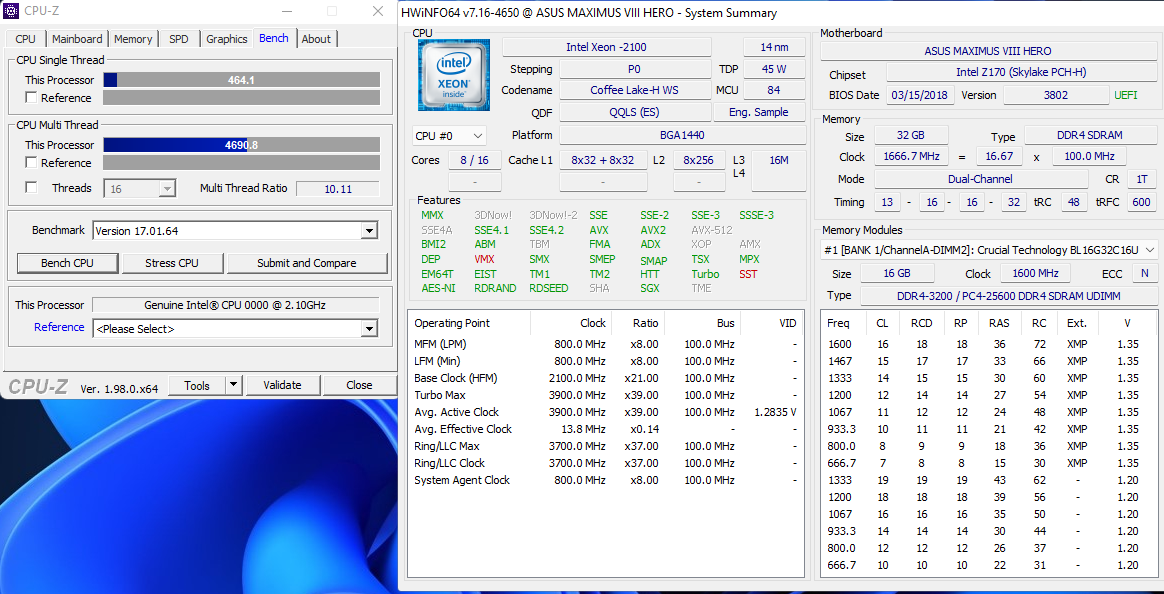Image resolution: width=1164 pixels, height=594 pixels.
Task: Enable the Multi Thread Reference checkbox
Action: [x=31, y=163]
